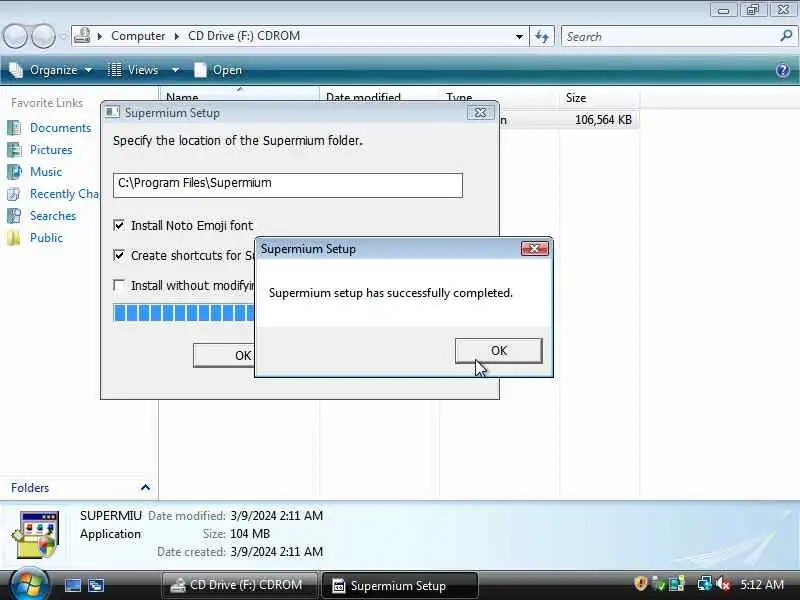The image size is (800, 600).
Task: Click the Pictures folder icon
Action: pos(14,149)
